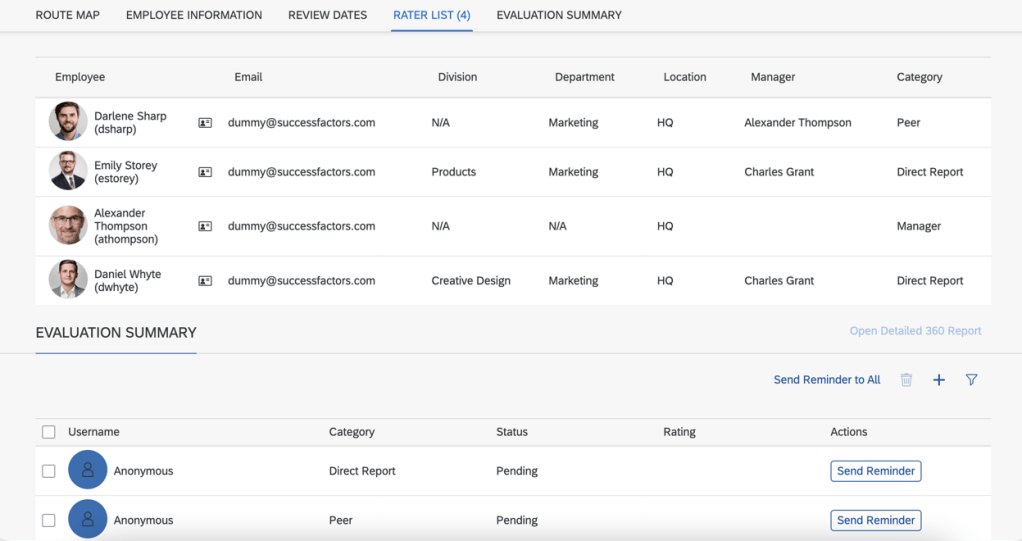Open Daniel Whyte's contact card icon

pyautogui.click(x=205, y=281)
